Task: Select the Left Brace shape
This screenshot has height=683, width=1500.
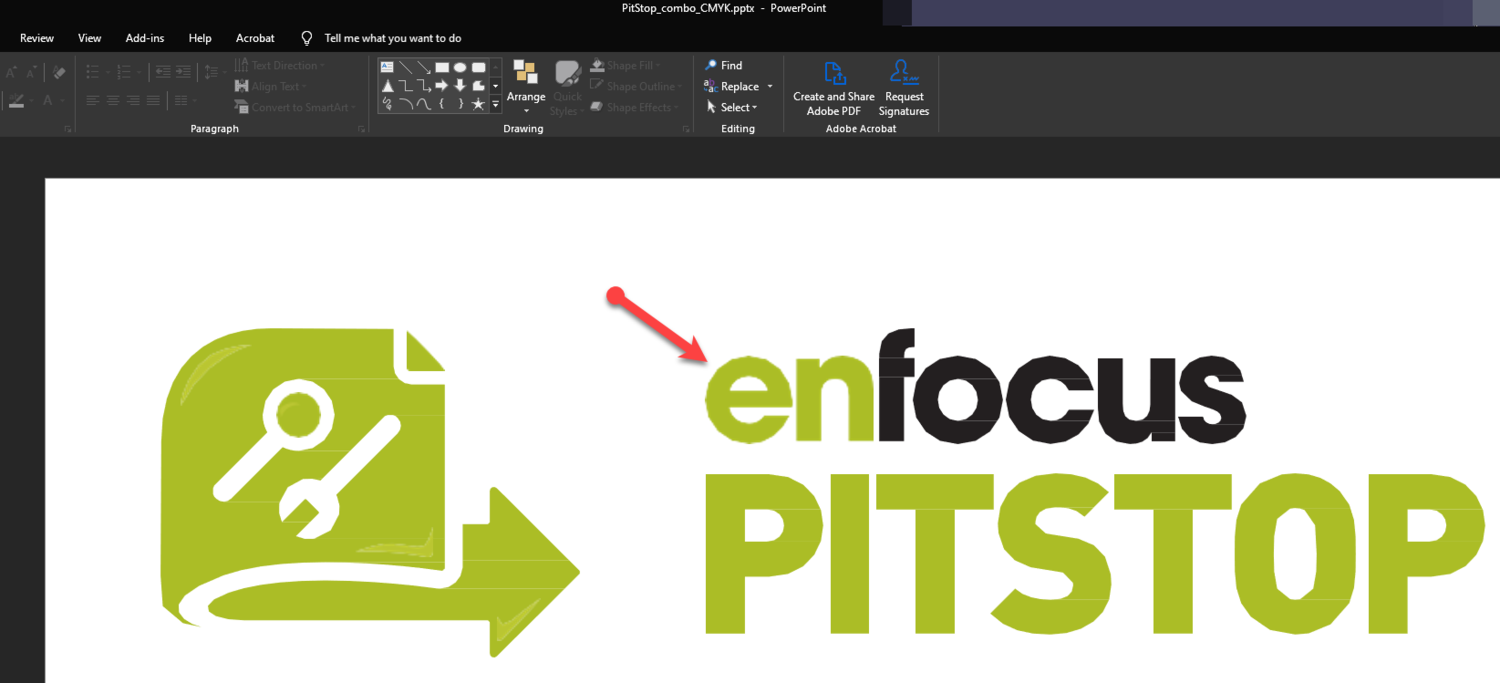Action: click(441, 104)
